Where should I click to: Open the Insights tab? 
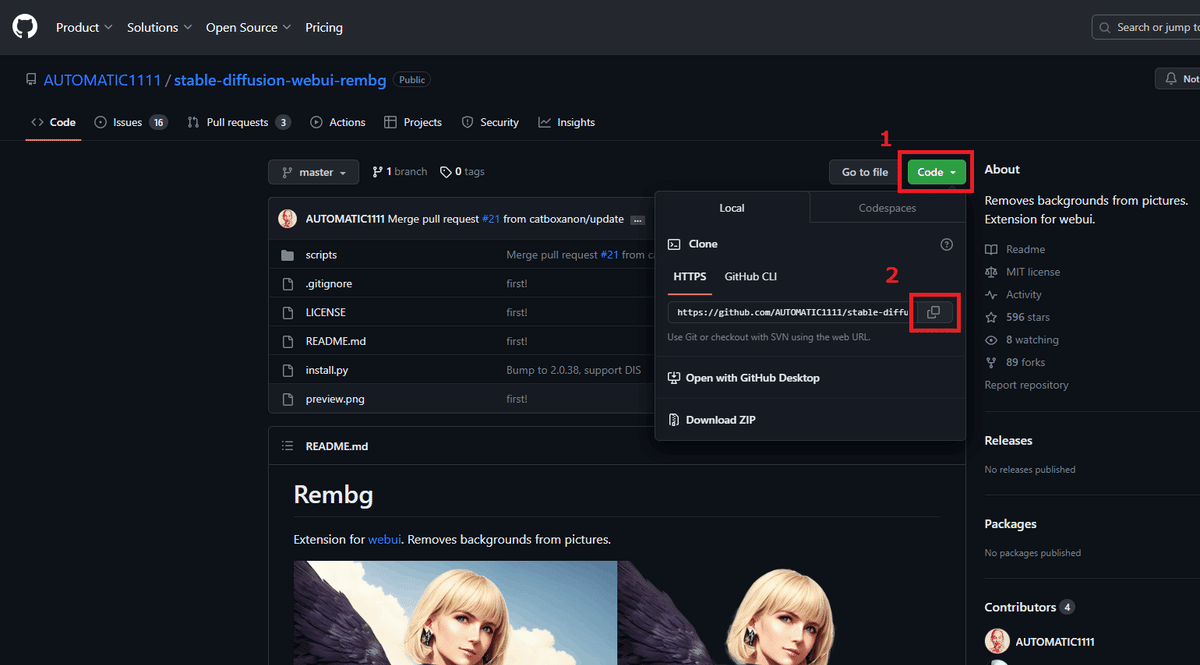coord(566,122)
